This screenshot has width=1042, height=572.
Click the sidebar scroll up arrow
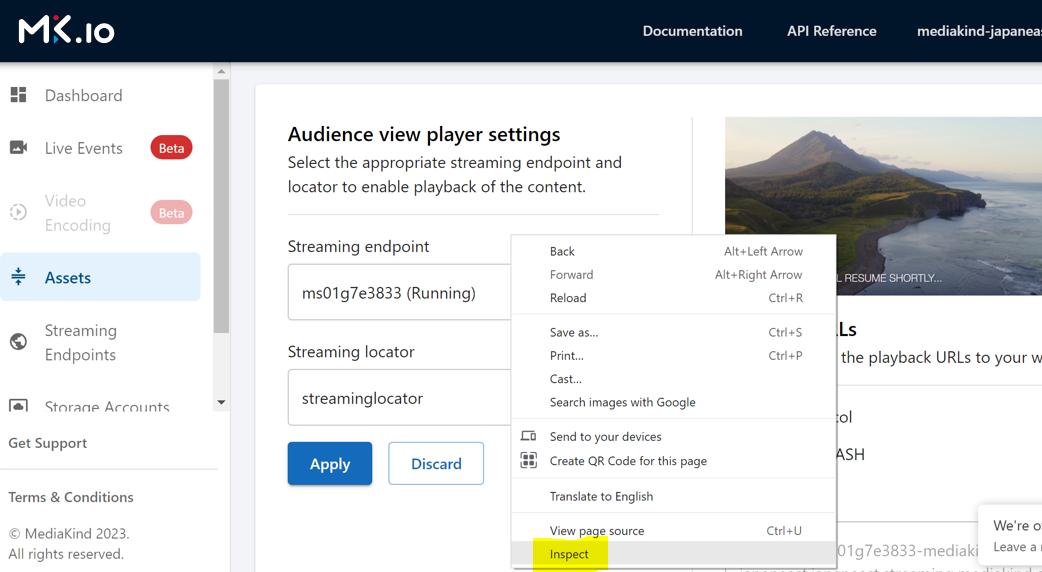[x=221, y=71]
